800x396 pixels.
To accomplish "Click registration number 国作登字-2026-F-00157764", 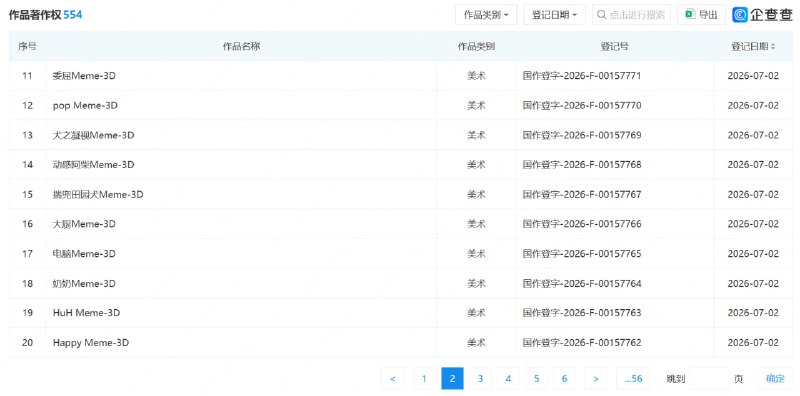I will pyautogui.click(x=582, y=283).
